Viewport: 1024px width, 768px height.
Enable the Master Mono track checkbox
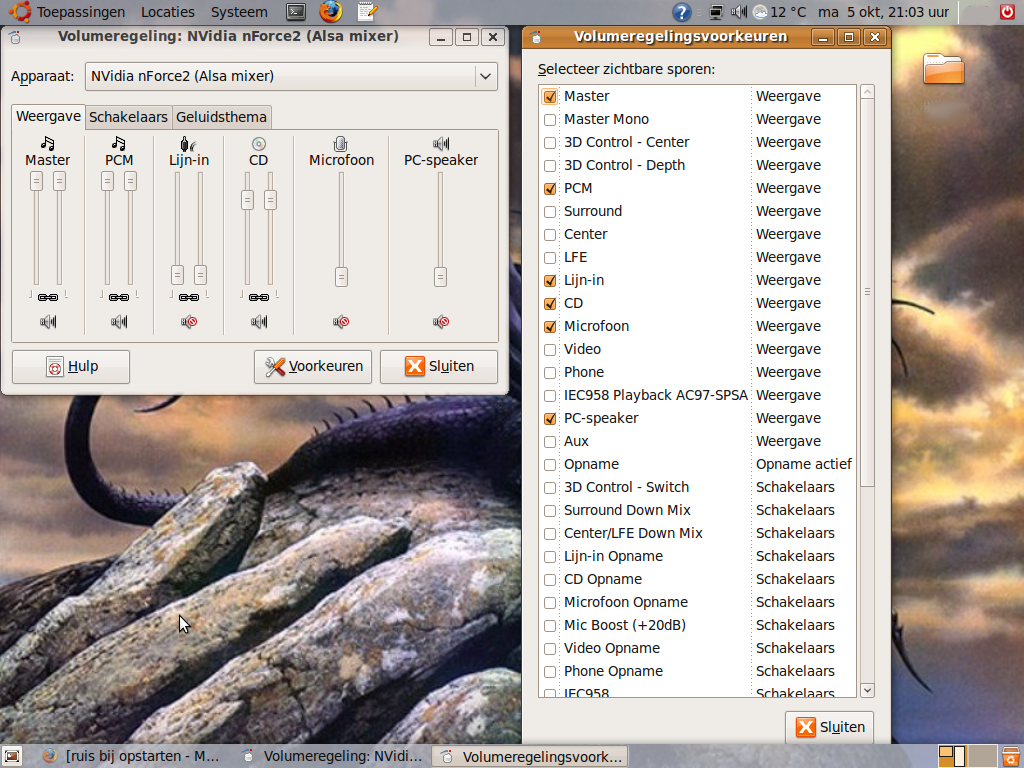[550, 120]
